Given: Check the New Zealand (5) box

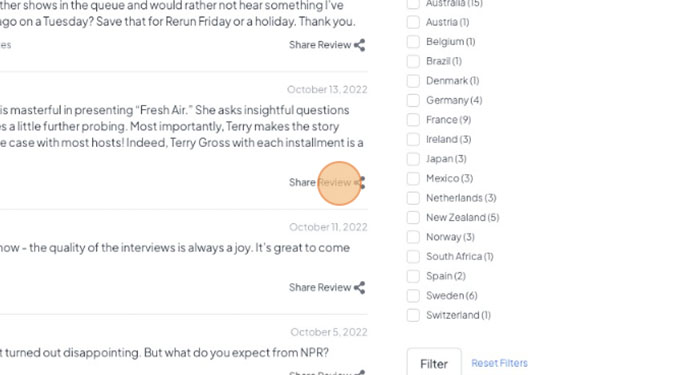Looking at the screenshot, I should coord(413,217).
